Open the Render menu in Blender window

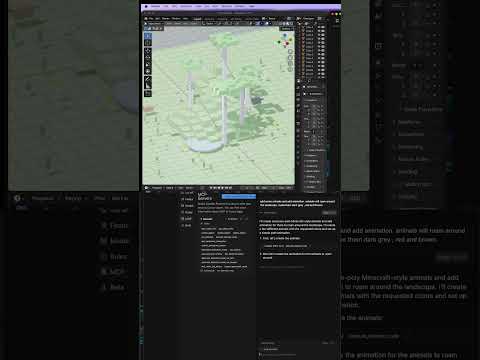pos(166,19)
